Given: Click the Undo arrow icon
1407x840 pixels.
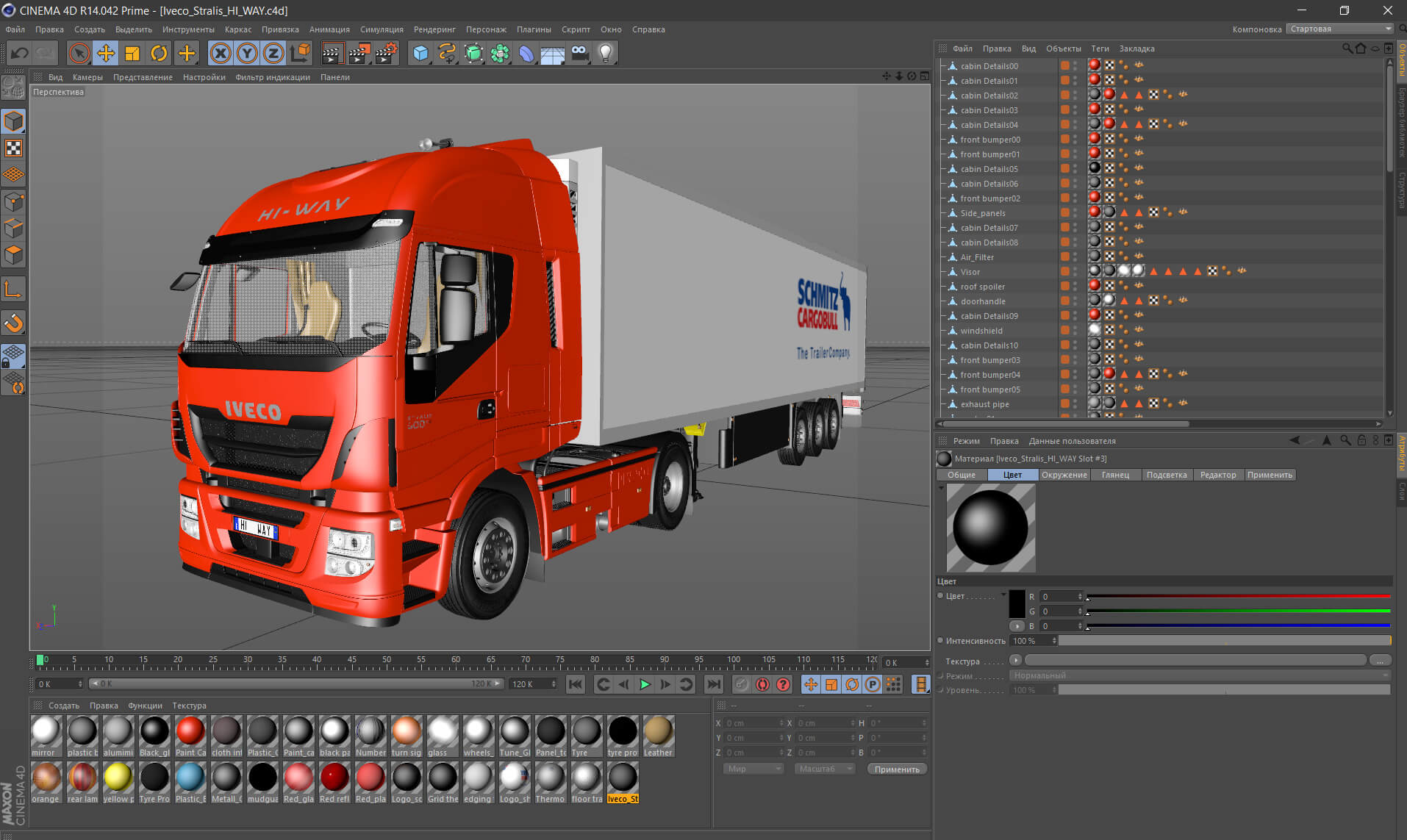Looking at the screenshot, I should coord(19,53).
